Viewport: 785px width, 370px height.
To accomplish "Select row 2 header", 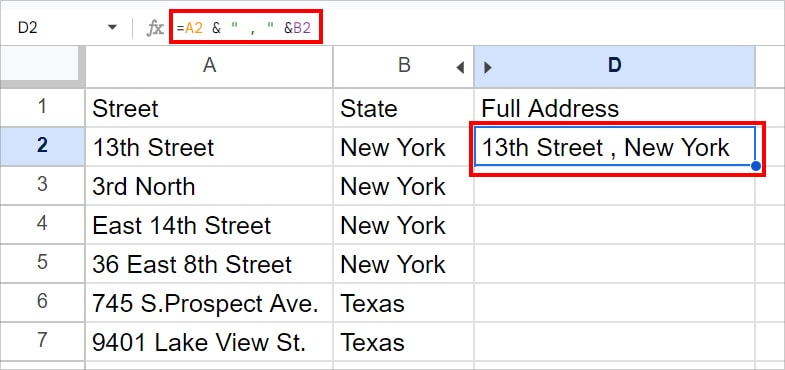I will 42,146.
